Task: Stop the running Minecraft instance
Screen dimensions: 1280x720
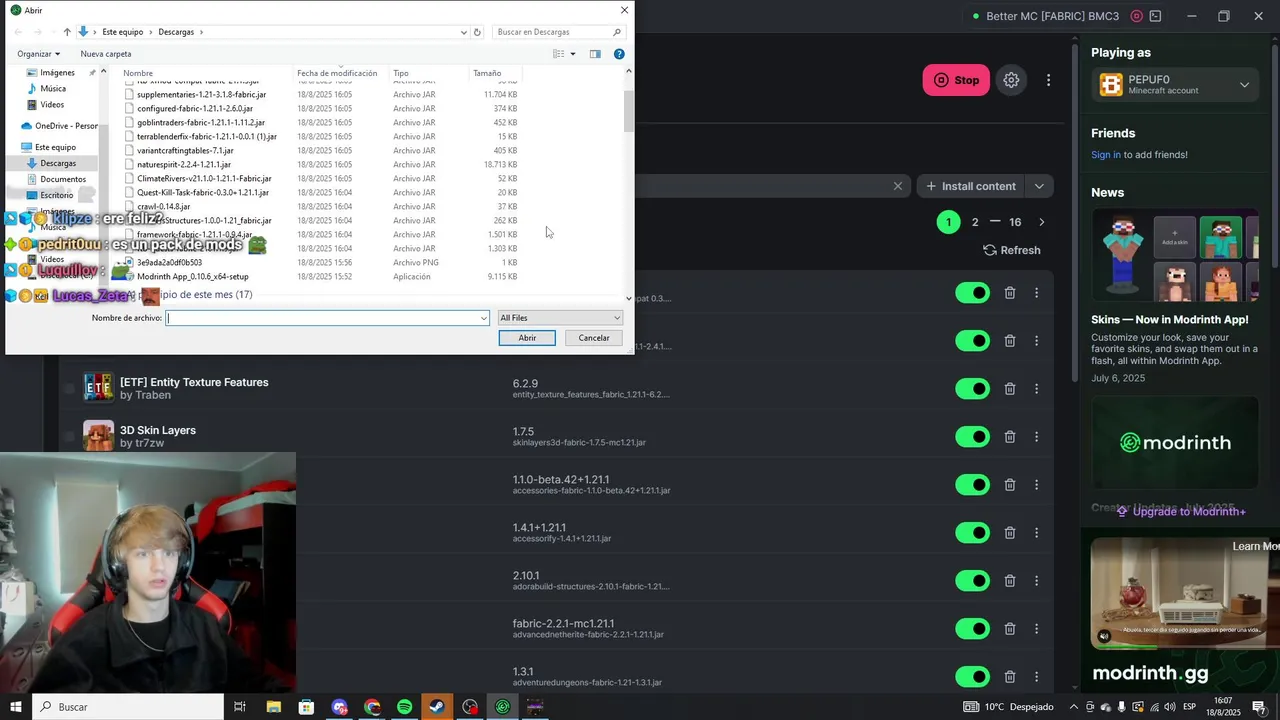Action: [x=956, y=80]
